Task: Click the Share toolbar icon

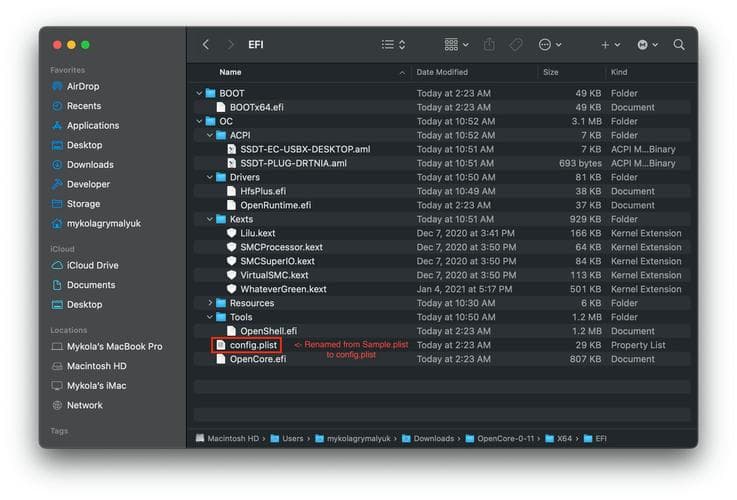Action: tap(489, 45)
